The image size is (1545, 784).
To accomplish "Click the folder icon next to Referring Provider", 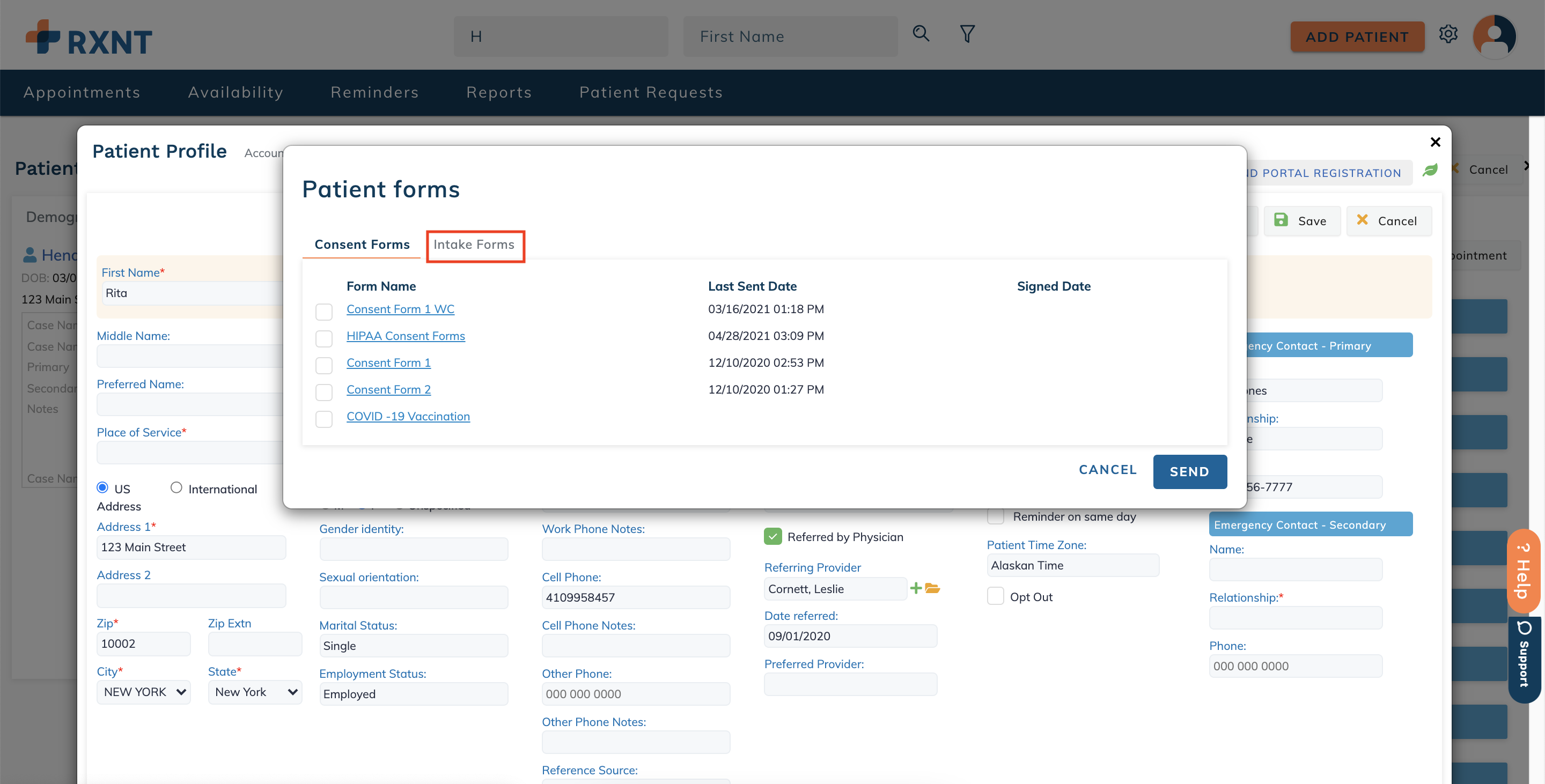I will [x=932, y=588].
